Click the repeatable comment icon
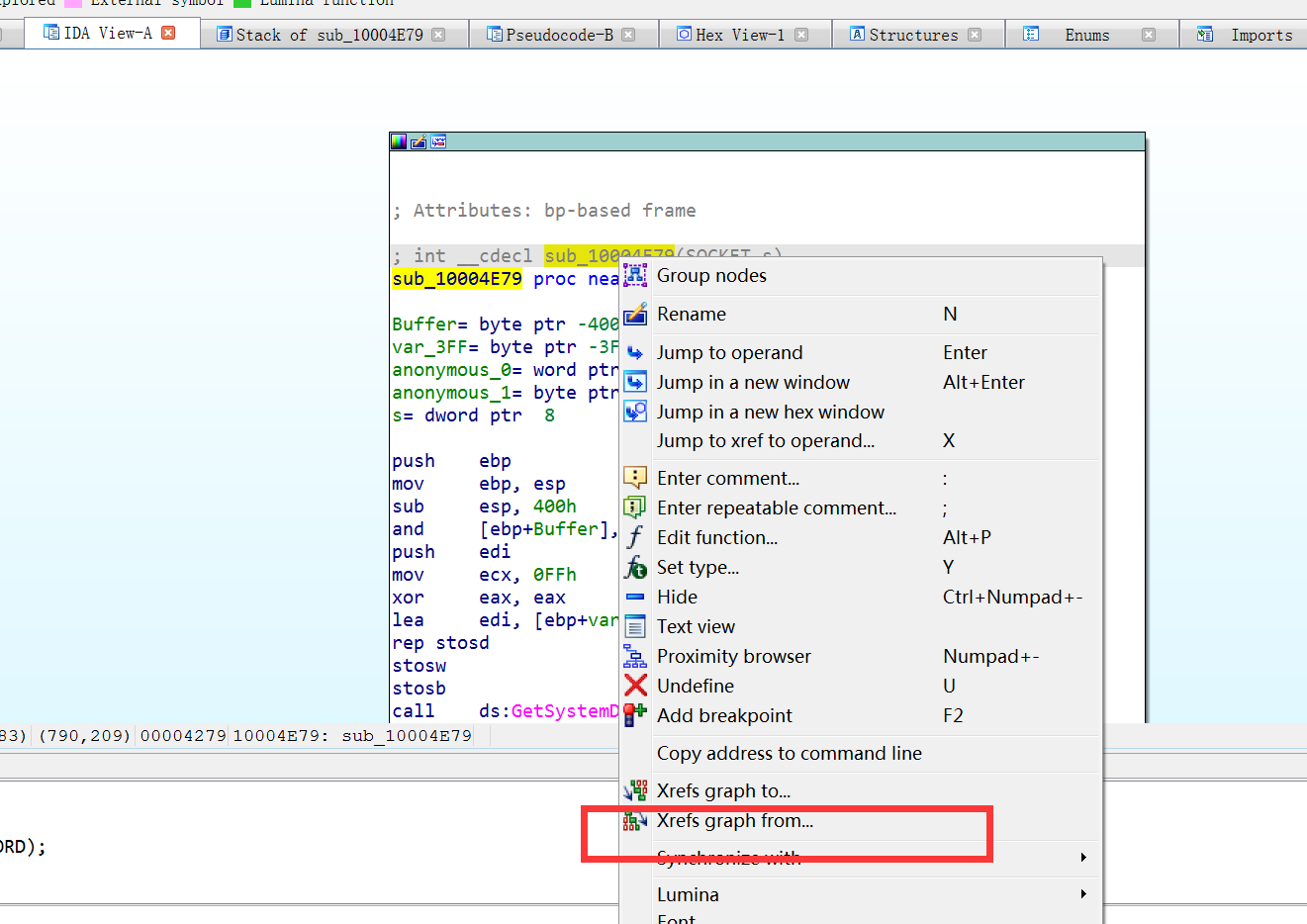The image size is (1307, 924). [635, 508]
